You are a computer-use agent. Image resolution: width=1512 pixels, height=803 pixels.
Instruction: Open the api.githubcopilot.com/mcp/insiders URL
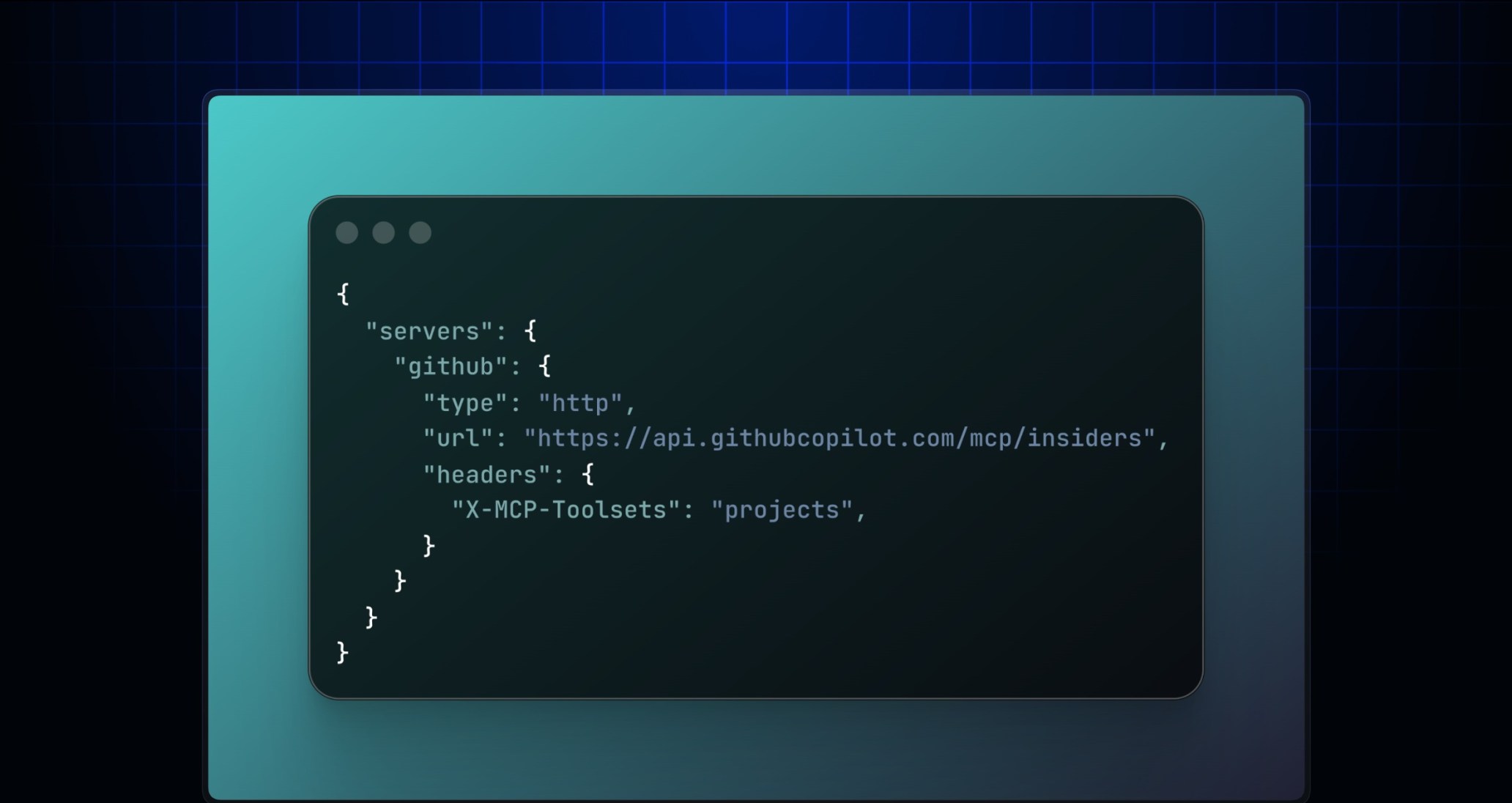pos(840,438)
